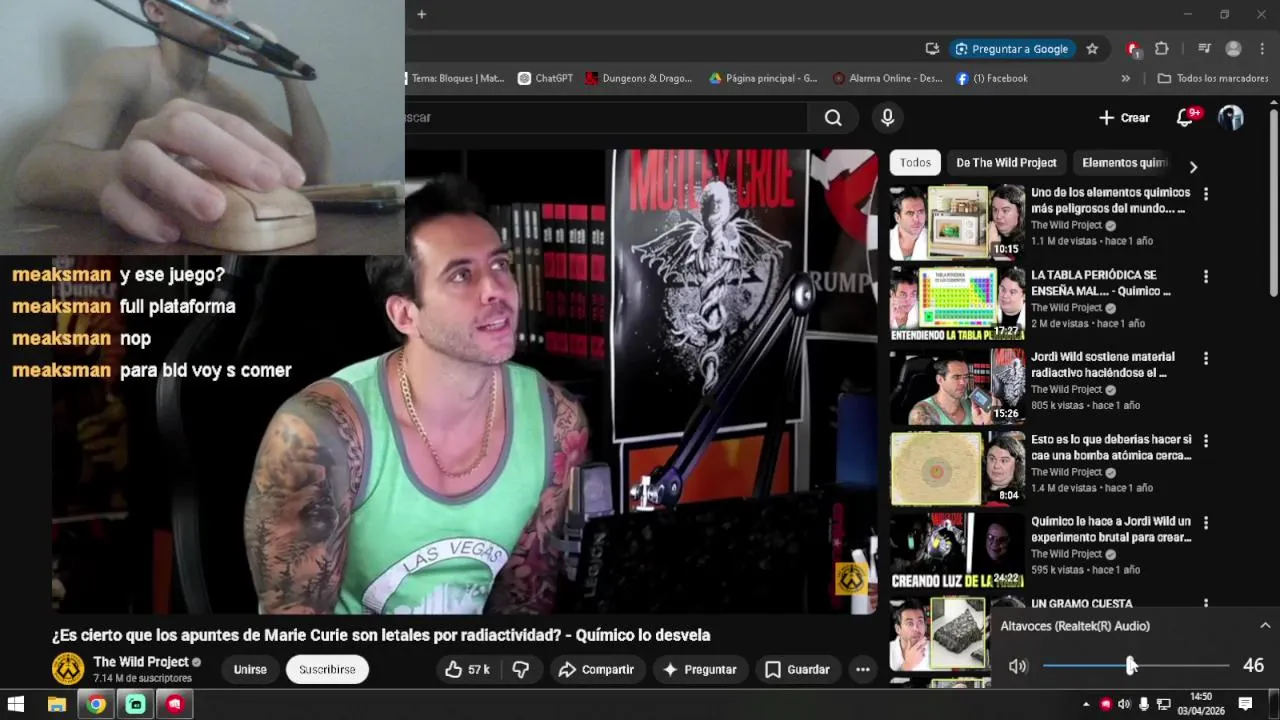Open ChatGPT bookmark
This screenshot has width=1280, height=720.
pos(545,78)
